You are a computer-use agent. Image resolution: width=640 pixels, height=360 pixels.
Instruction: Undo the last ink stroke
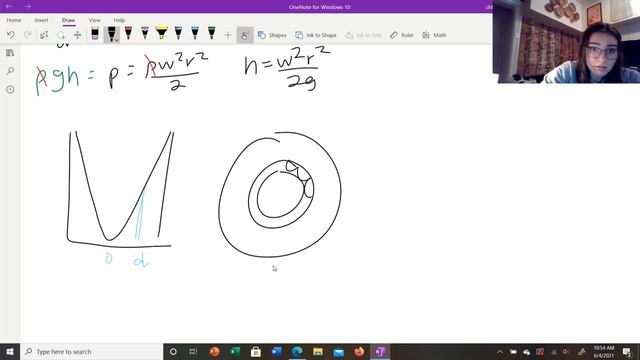pyautogui.click(x=11, y=35)
